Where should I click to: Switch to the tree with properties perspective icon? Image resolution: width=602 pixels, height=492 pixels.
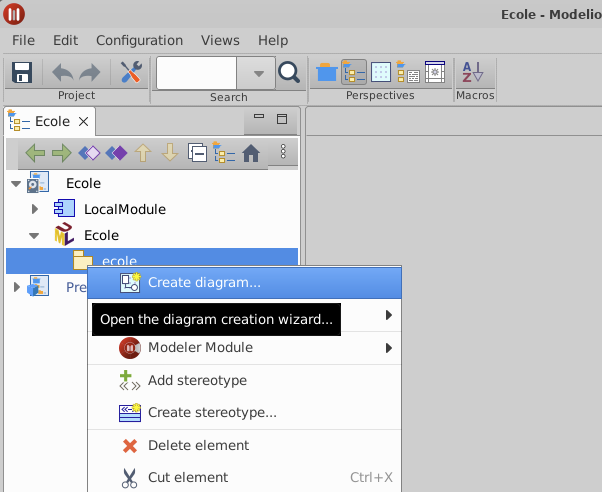(x=408, y=72)
